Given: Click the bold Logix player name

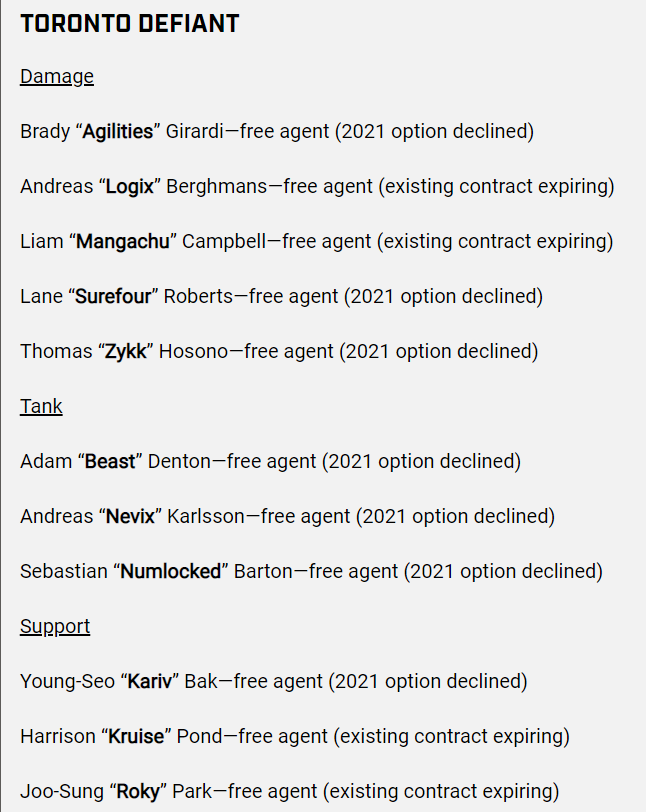Looking at the screenshot, I should pos(130,186).
